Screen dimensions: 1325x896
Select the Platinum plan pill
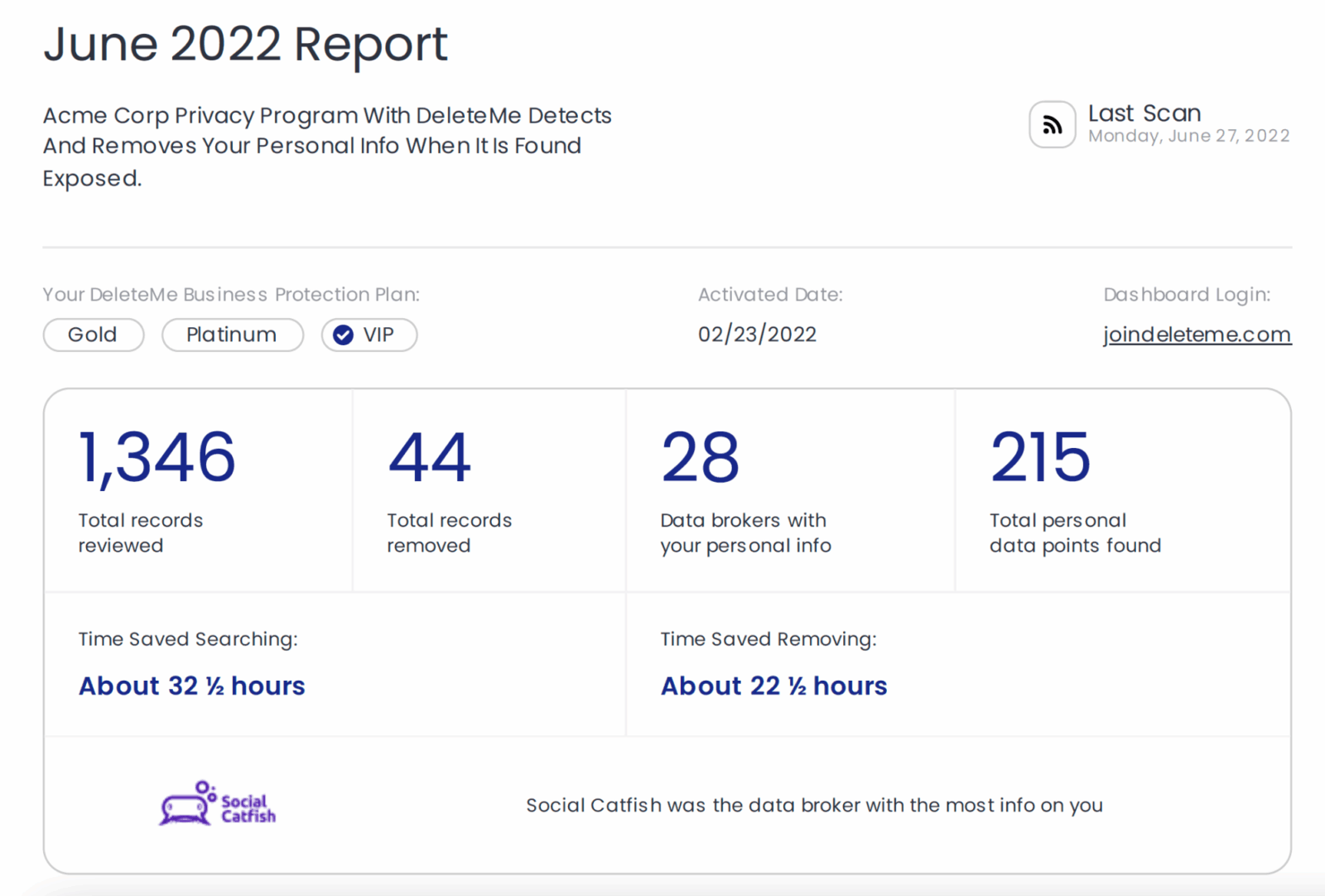(x=232, y=335)
